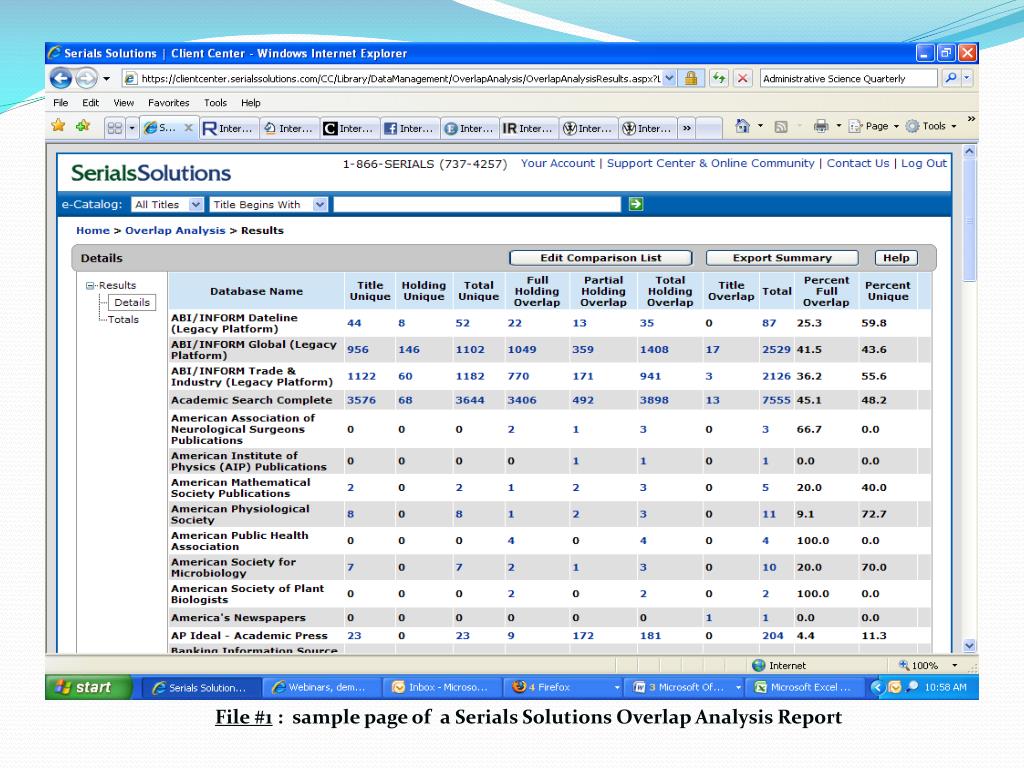Open the Help menu
The width and height of the screenshot is (1024, 768).
pos(251,103)
